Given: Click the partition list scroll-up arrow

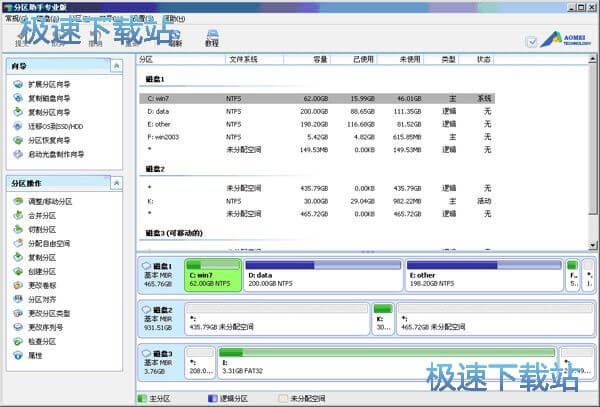Looking at the screenshot, I should 592,59.
